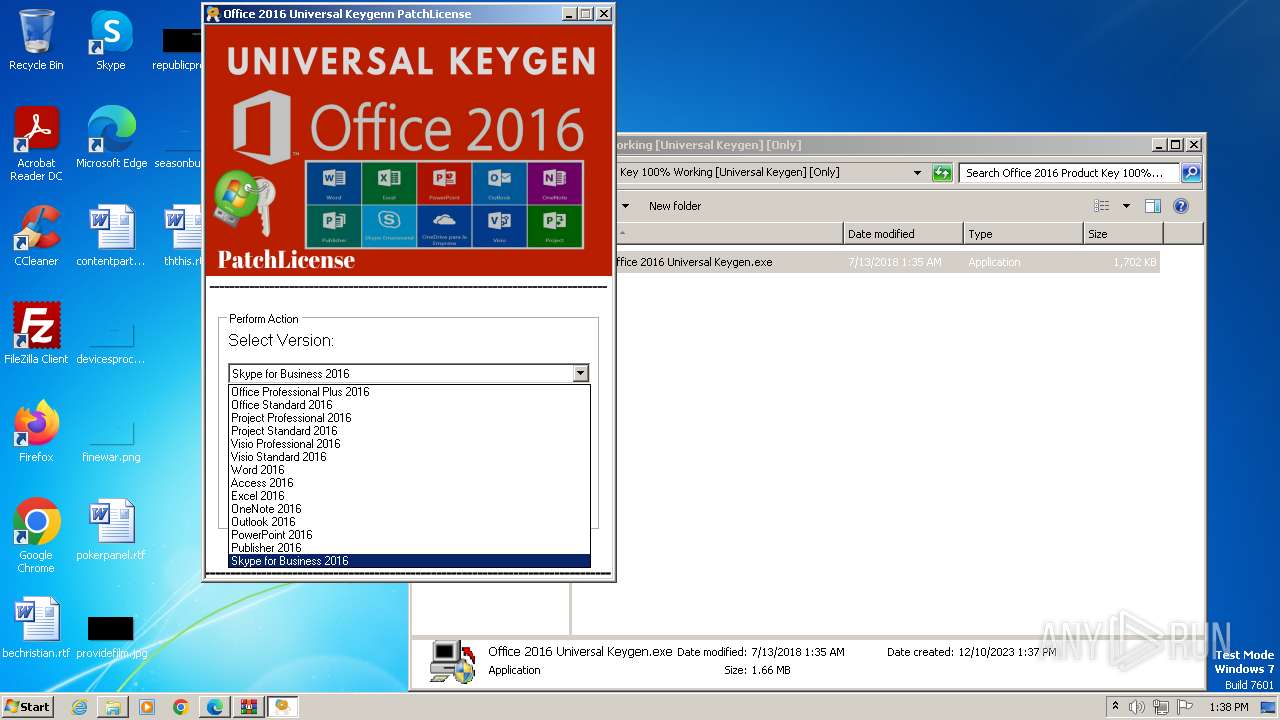Minimize the Keygen PatchLicense window
Viewport: 1280px width, 720px height.
tap(568, 14)
